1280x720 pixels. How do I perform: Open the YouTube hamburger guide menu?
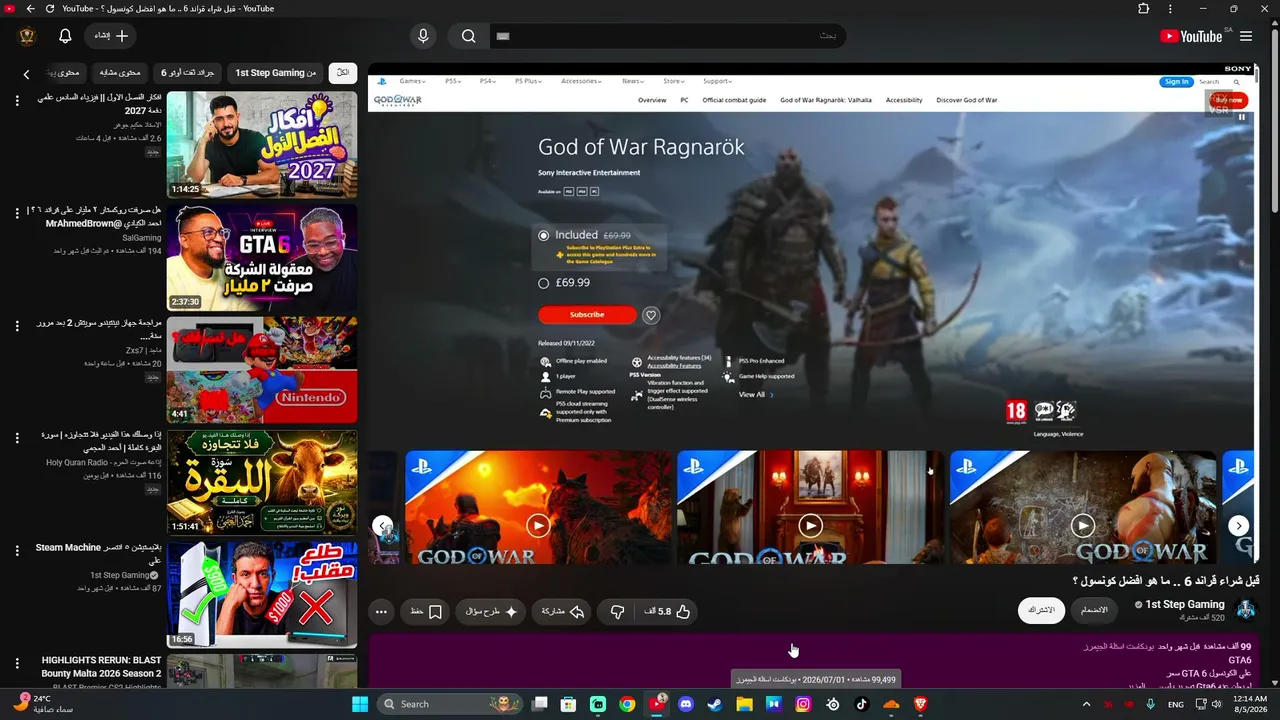point(1246,36)
